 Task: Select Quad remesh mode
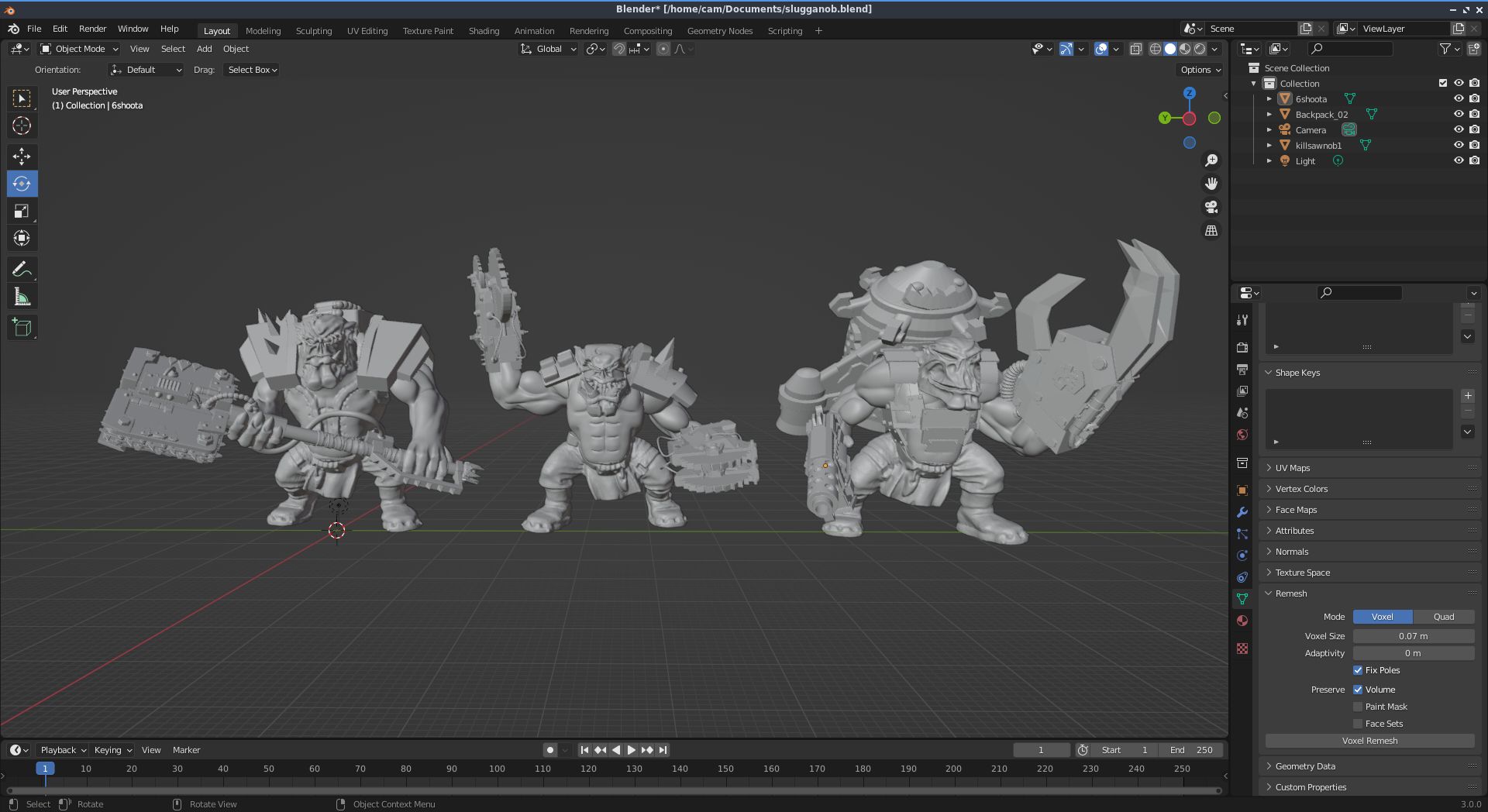[x=1443, y=617]
